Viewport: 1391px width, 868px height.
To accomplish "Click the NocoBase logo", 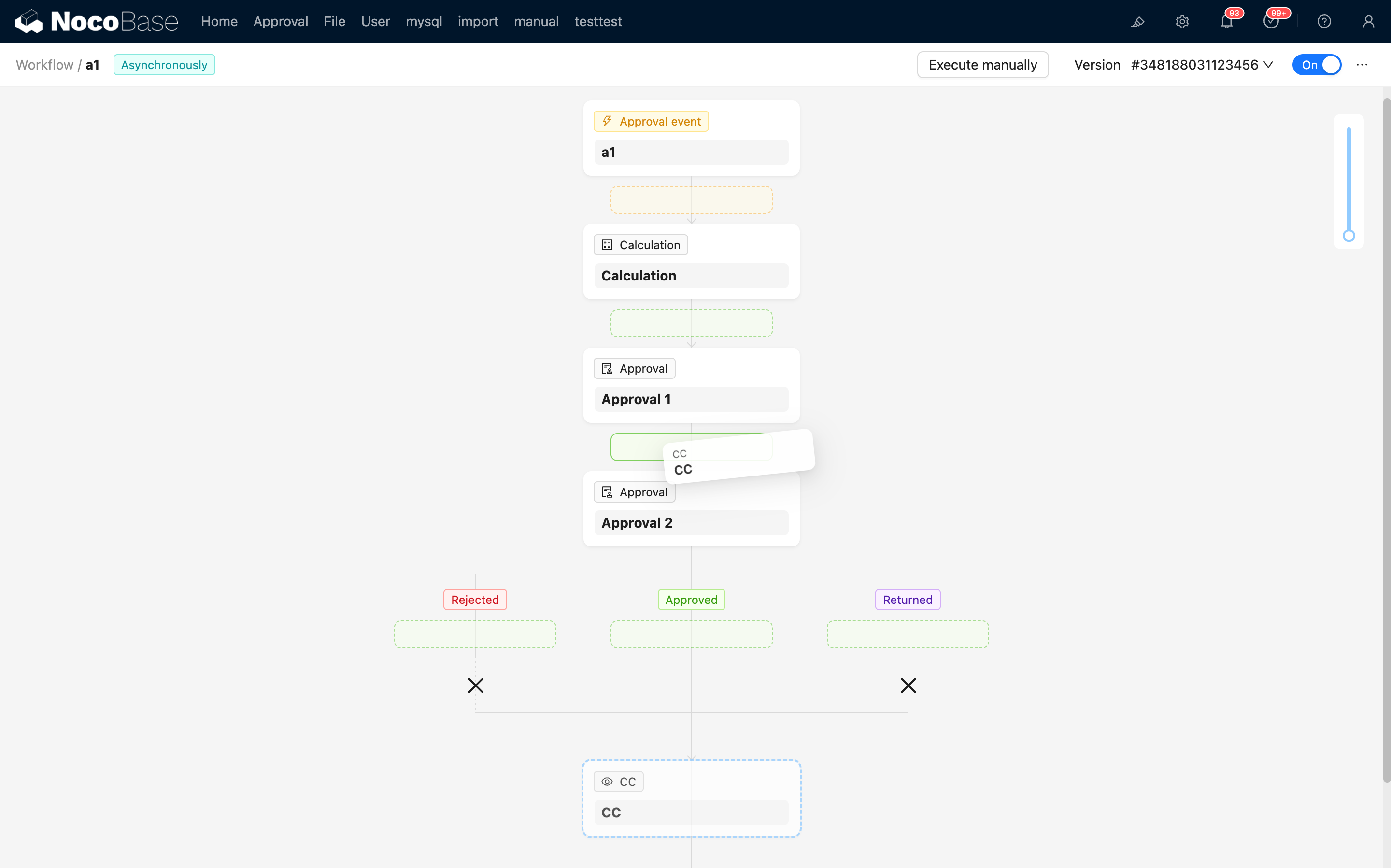I will click(x=97, y=22).
